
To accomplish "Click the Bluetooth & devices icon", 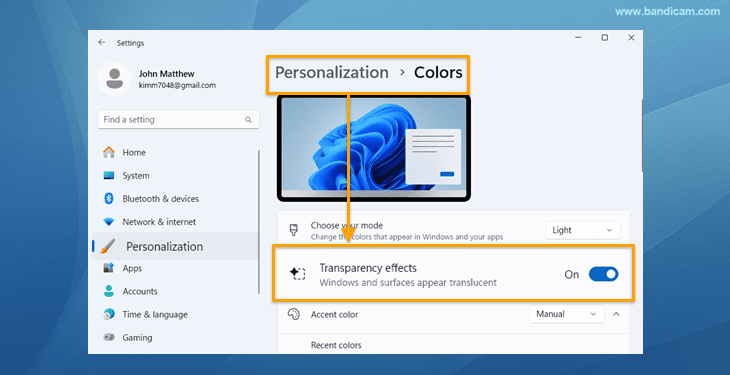I will click(108, 199).
